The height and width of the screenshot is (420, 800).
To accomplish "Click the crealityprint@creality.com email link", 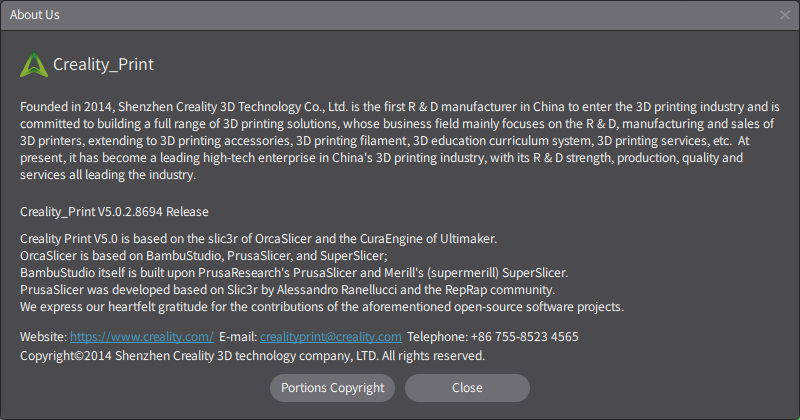I will point(331,337).
